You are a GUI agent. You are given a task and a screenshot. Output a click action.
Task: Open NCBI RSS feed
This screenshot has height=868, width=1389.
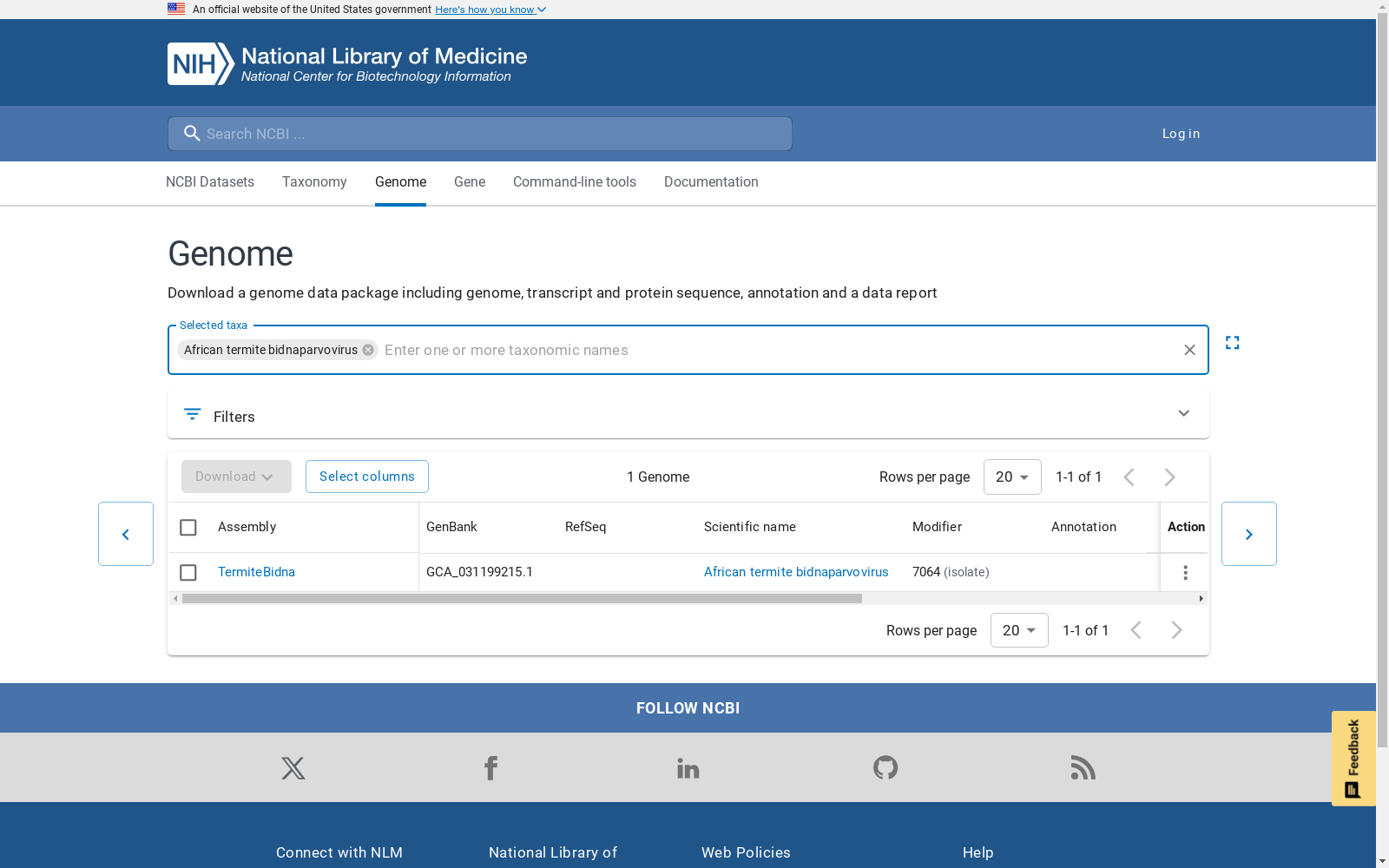(x=1083, y=768)
